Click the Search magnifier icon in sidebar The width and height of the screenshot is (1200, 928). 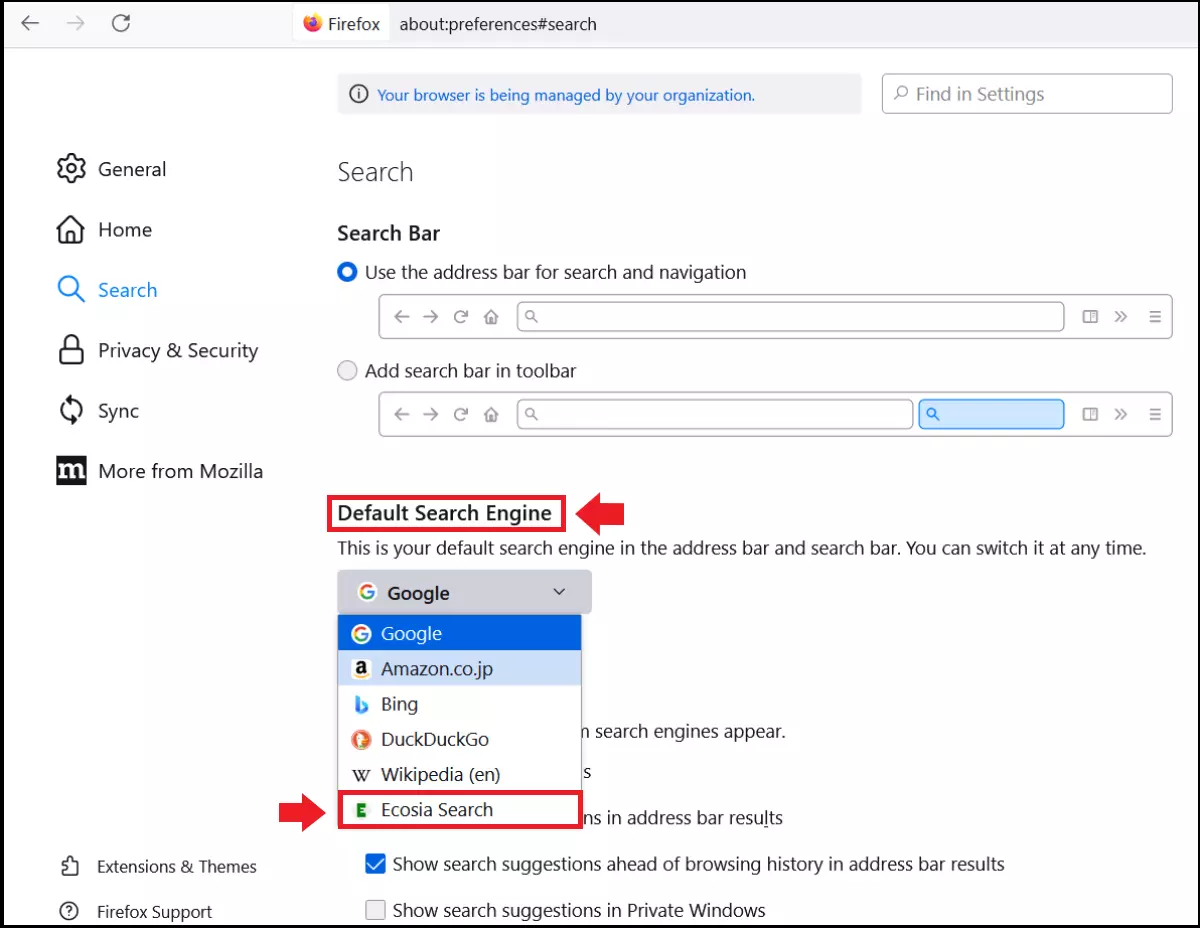point(71,290)
